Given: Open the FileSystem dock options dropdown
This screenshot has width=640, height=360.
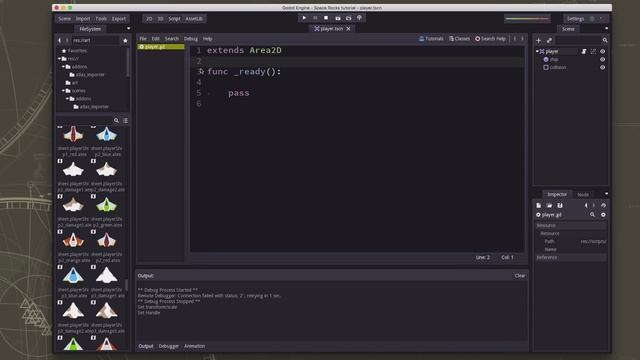Looking at the screenshot, I should click(x=129, y=29).
